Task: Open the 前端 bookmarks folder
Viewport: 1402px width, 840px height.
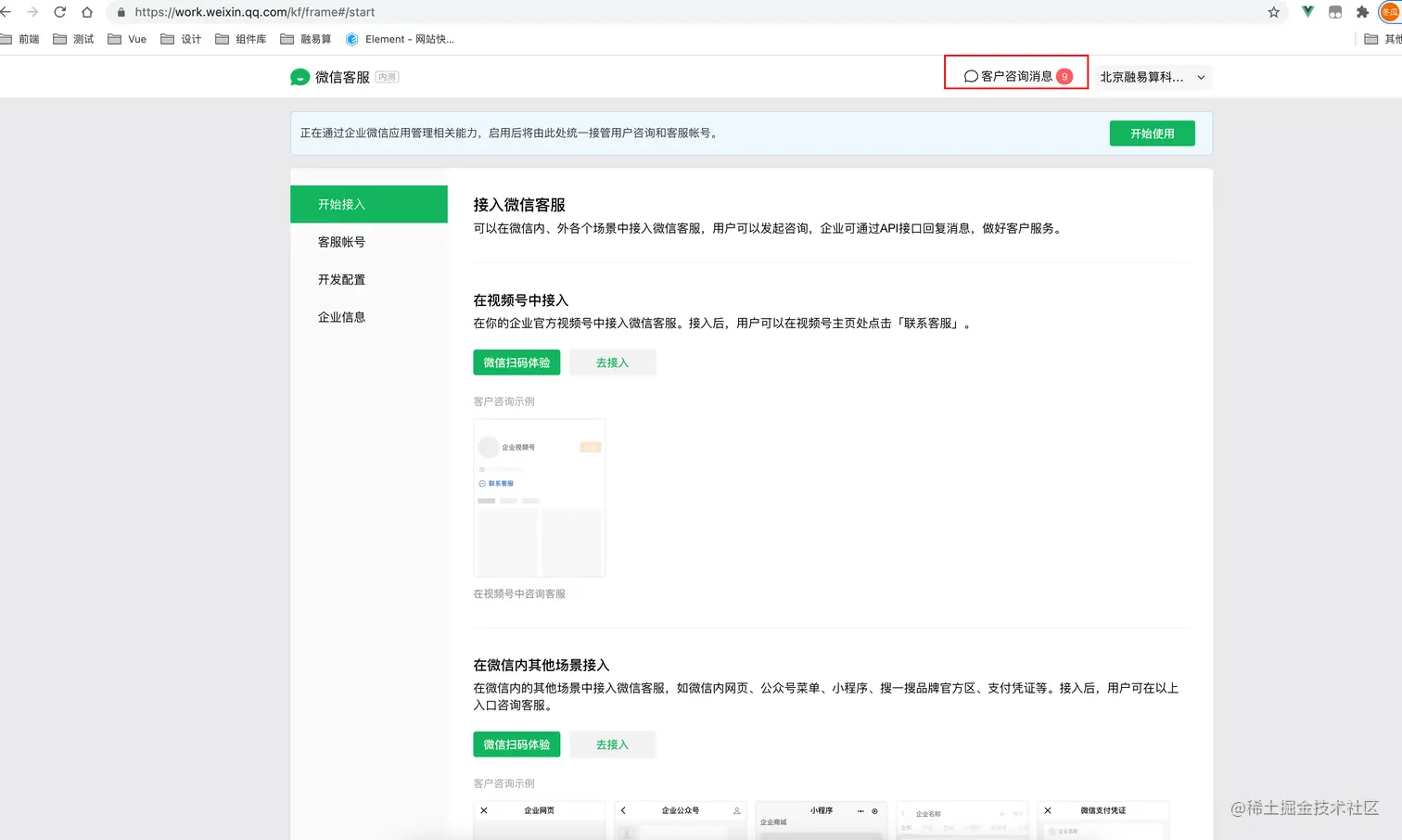Action: 19,39
